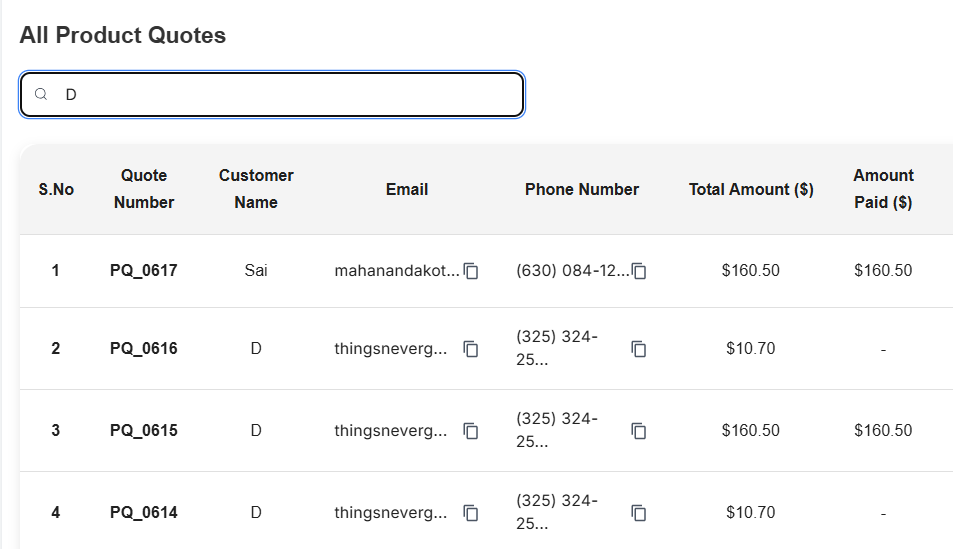The height and width of the screenshot is (549, 953).
Task: Copy phone number in row PQ_0616
Action: [x=639, y=349]
